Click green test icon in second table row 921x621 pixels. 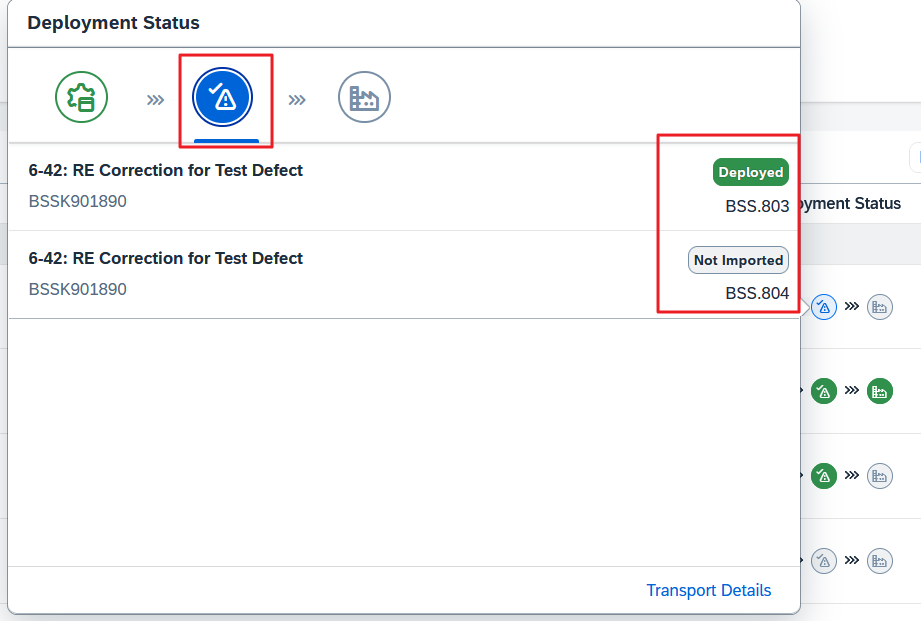tap(823, 391)
